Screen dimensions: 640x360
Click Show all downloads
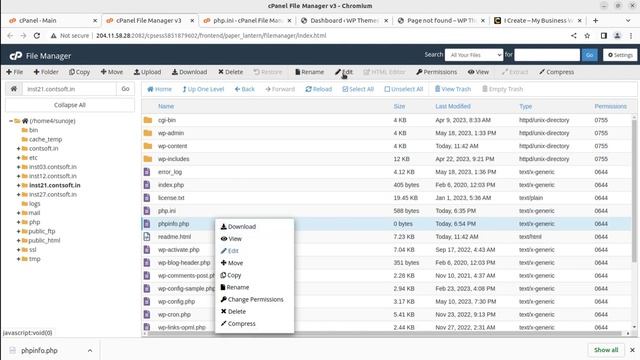pos(606,350)
